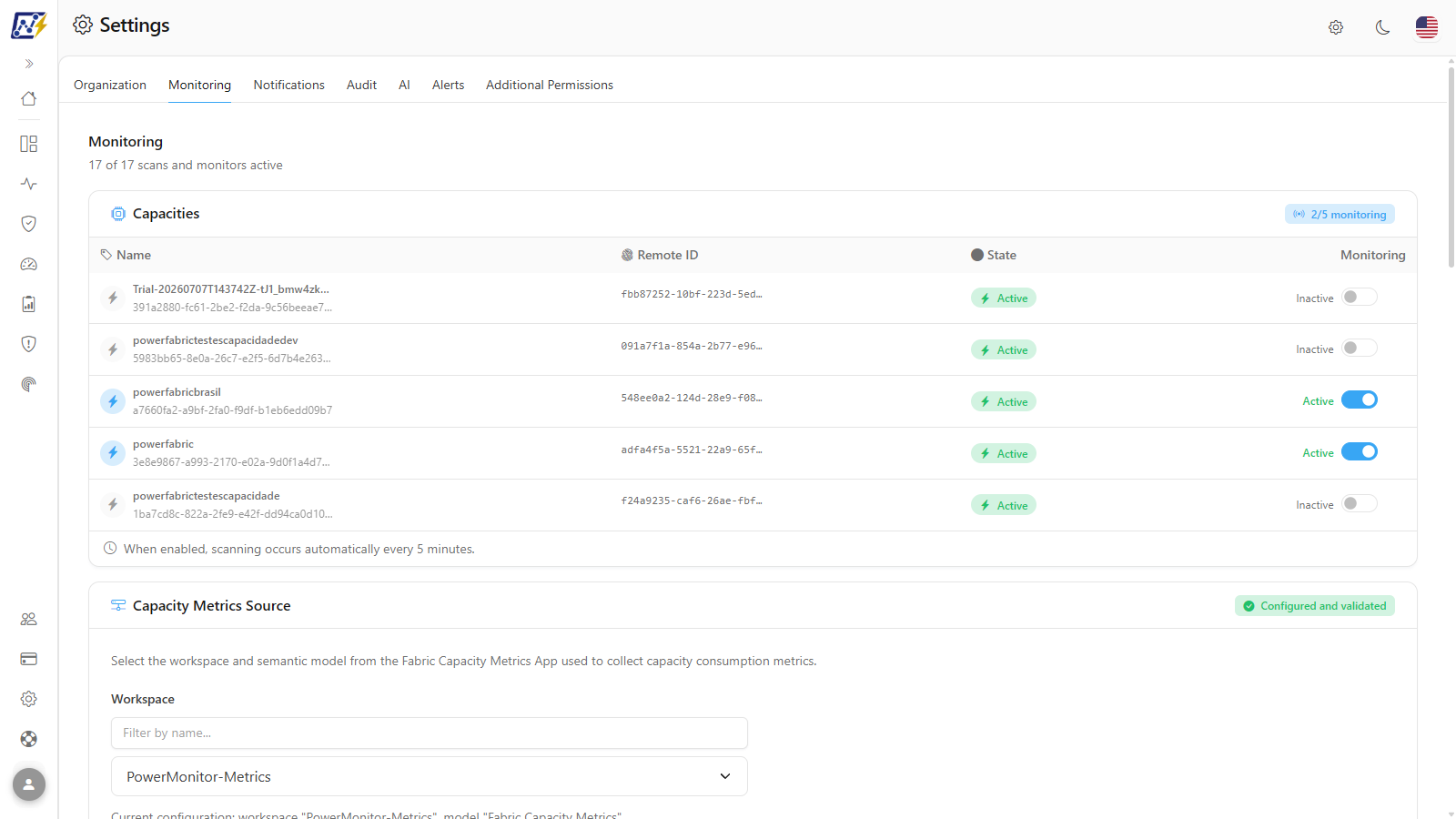Open the fingerprint icon in the sidebar
Image resolution: width=1456 pixels, height=819 pixels.
point(29,384)
